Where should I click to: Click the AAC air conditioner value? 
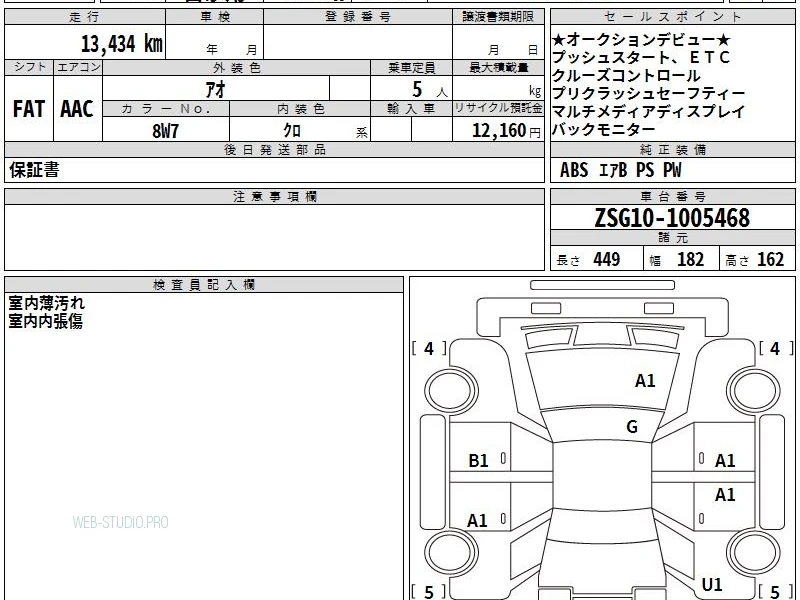(77, 109)
